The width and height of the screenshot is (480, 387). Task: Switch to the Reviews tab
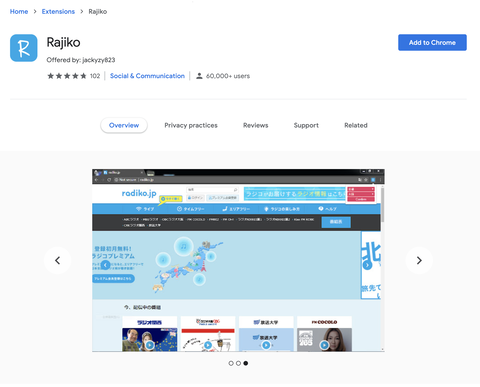click(256, 125)
